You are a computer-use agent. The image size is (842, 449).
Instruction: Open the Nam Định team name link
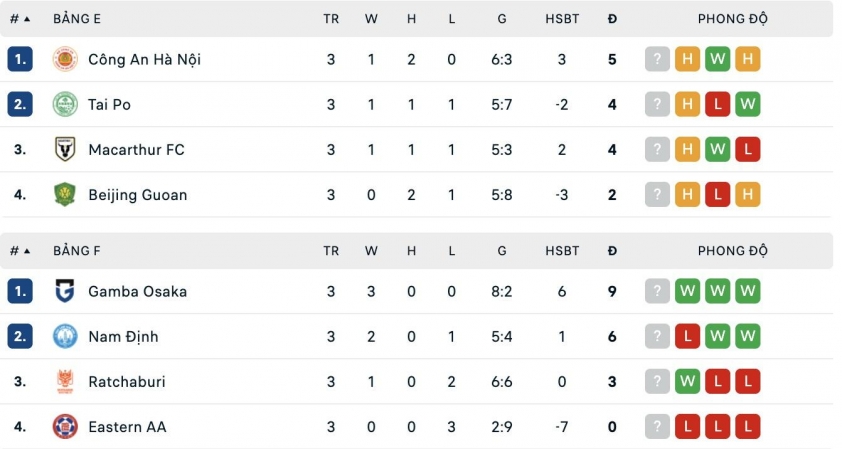pyautogui.click(x=123, y=337)
